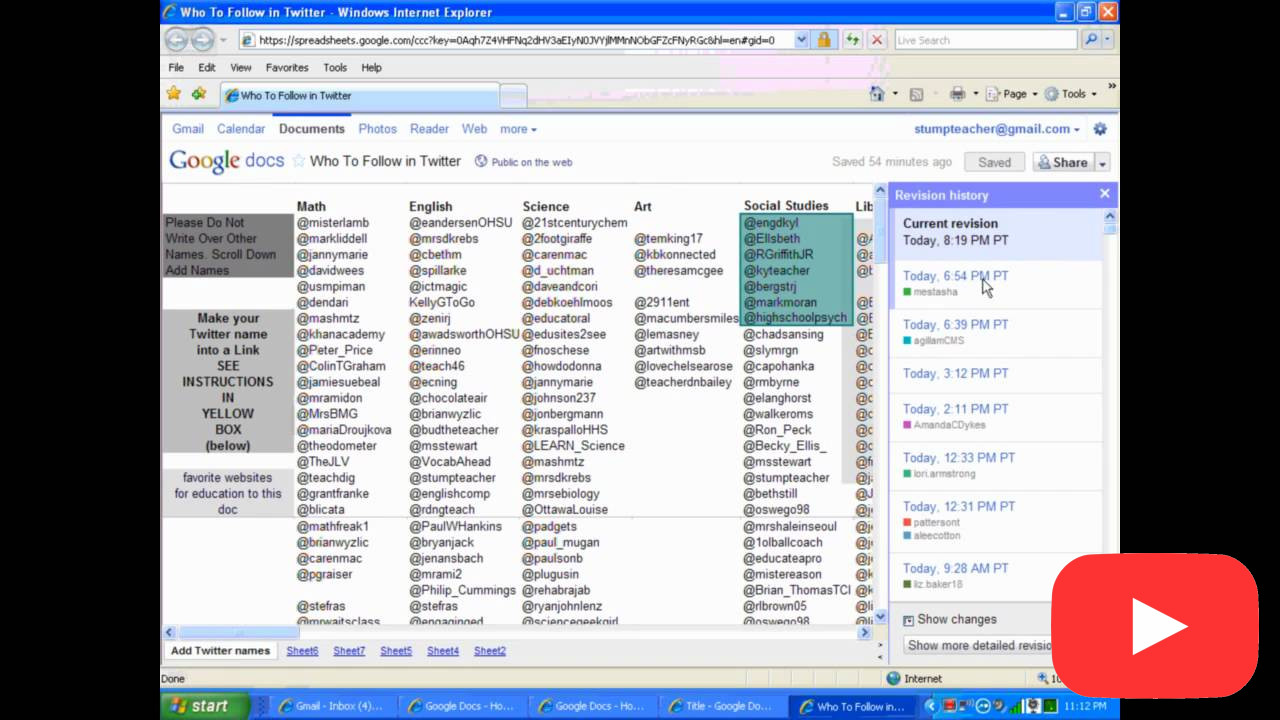Click the Print icon in toolbar
The image size is (1280, 720).
(957, 94)
